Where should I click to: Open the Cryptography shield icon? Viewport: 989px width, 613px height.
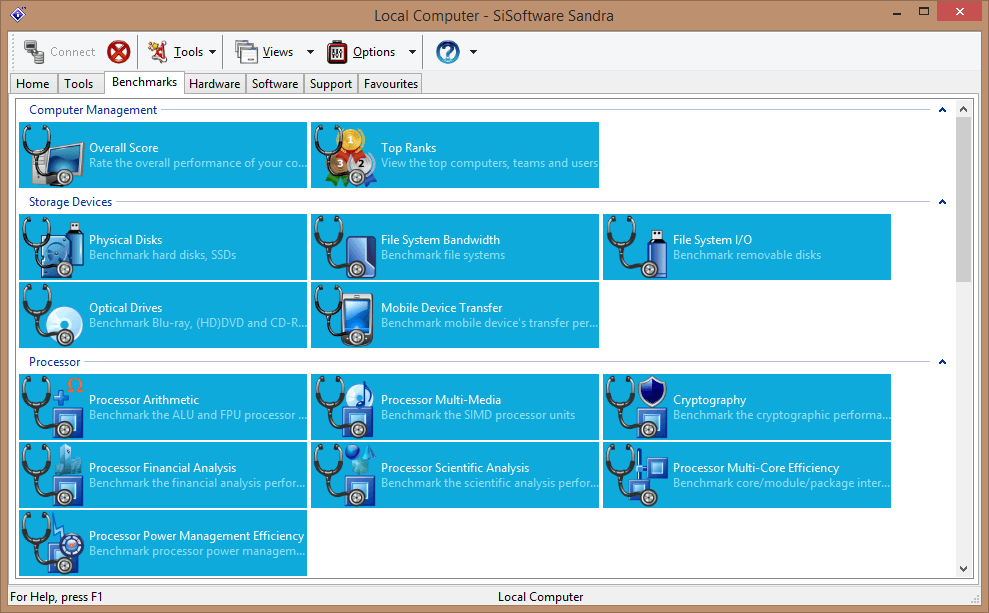(x=637, y=407)
